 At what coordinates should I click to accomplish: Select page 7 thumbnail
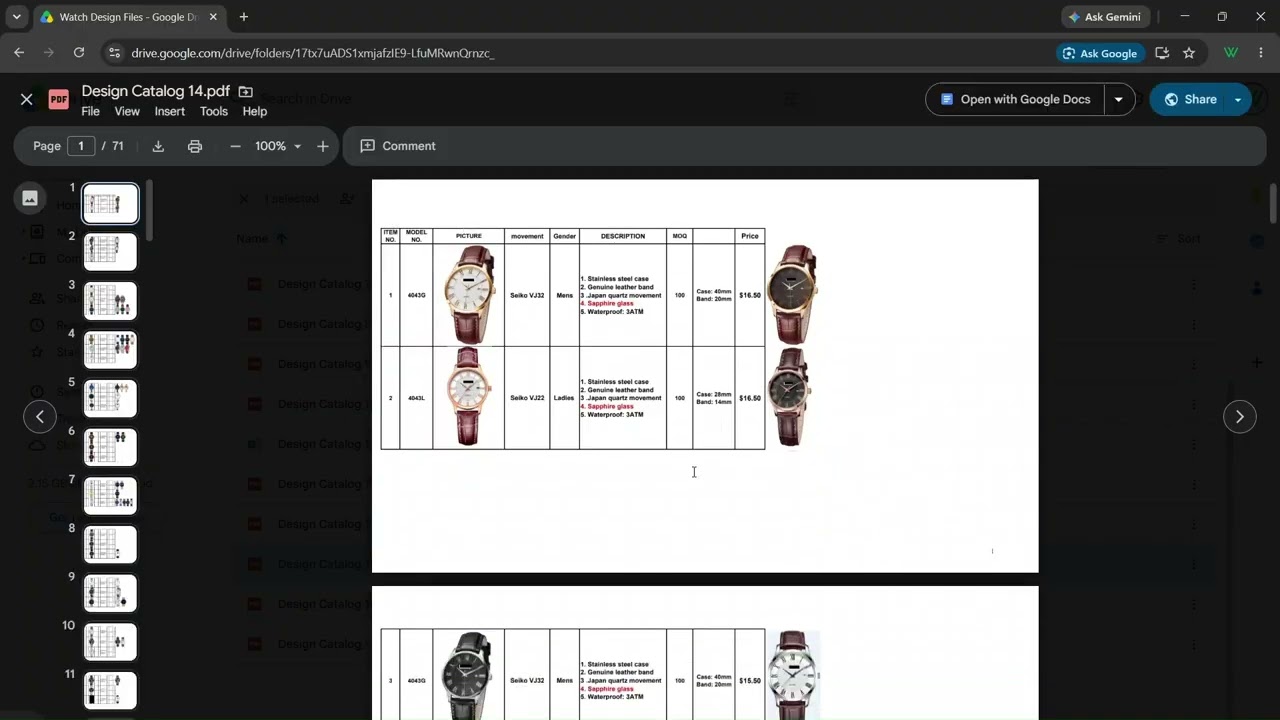pyautogui.click(x=110, y=496)
